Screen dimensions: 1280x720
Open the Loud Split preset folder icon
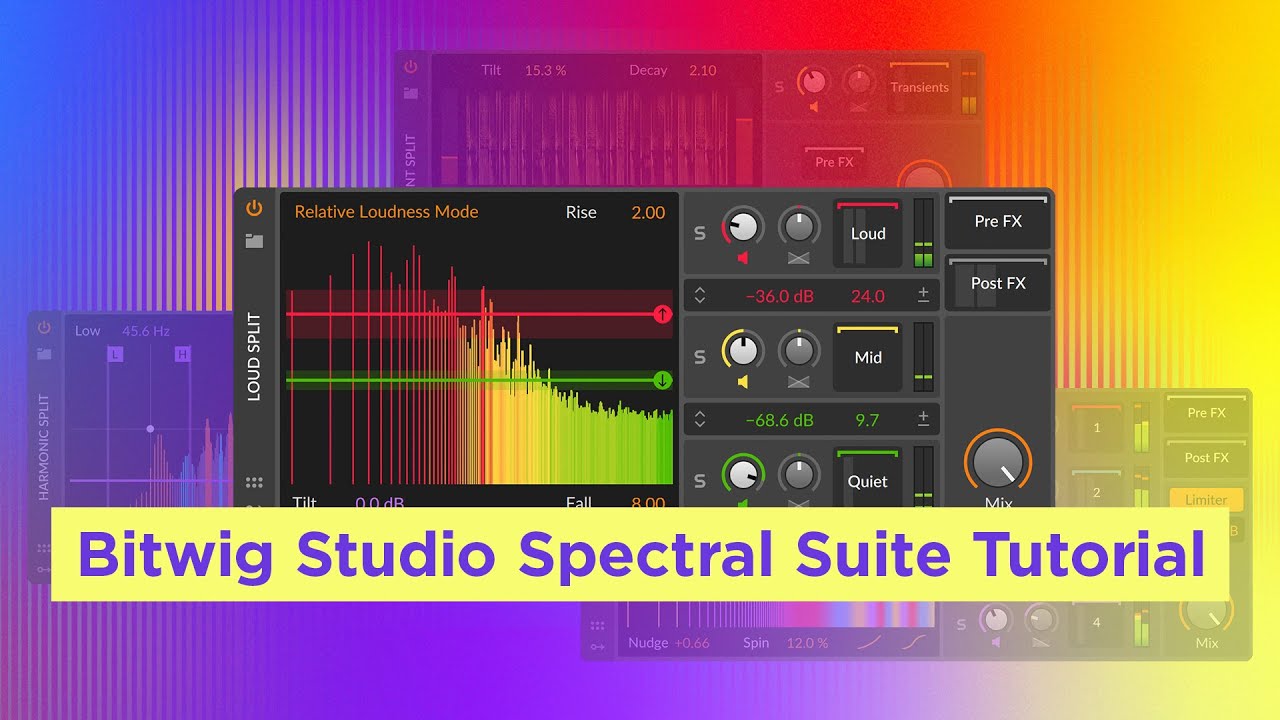(x=254, y=241)
